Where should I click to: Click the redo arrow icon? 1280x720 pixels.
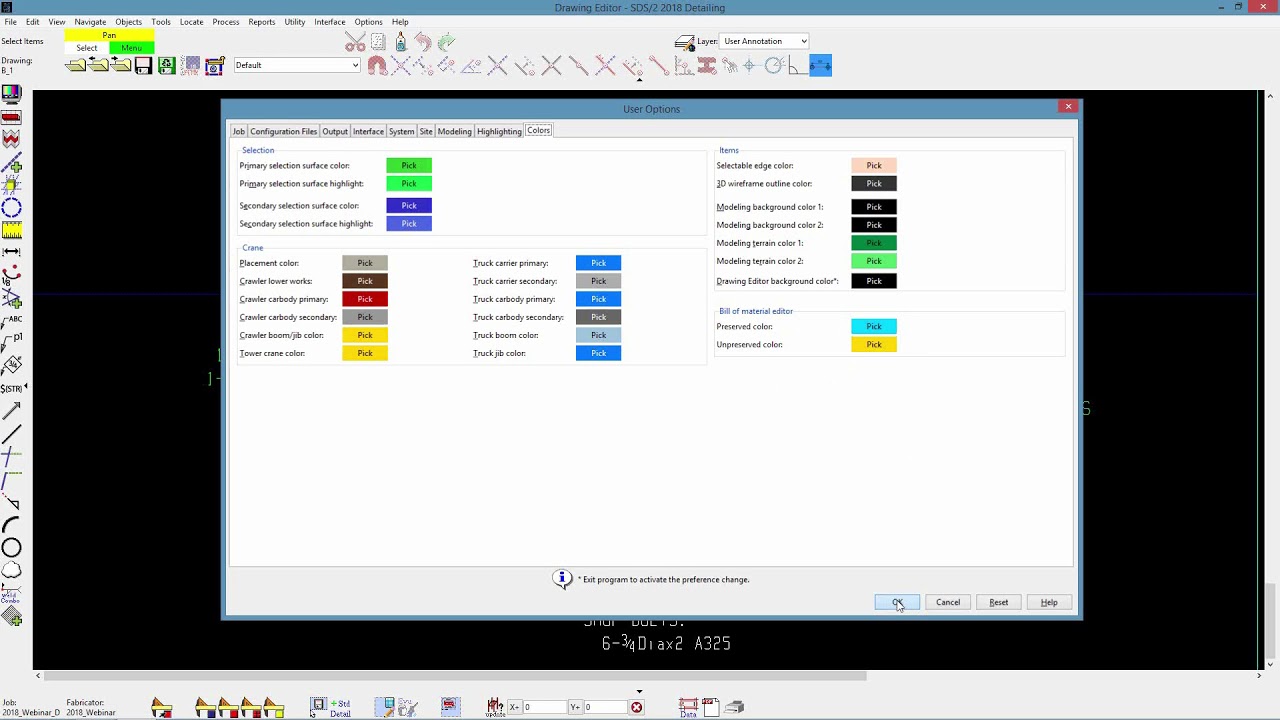coord(445,41)
